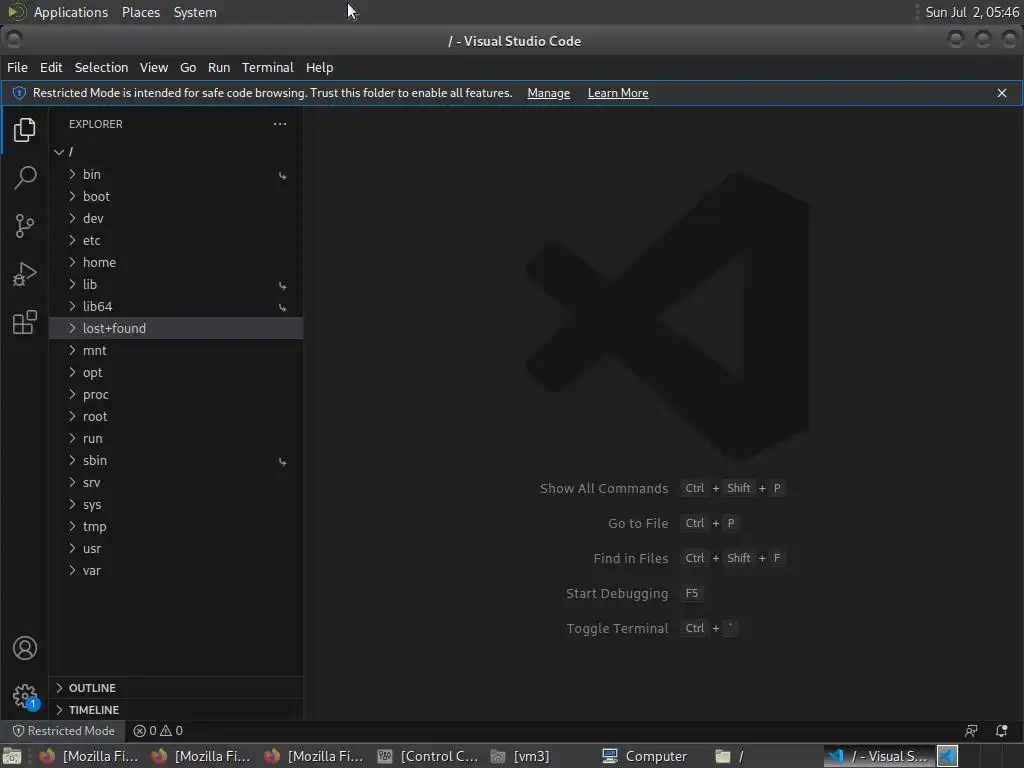Click the VS Code icon at the taskbar end
The image size is (1024, 768).
(x=948, y=756)
